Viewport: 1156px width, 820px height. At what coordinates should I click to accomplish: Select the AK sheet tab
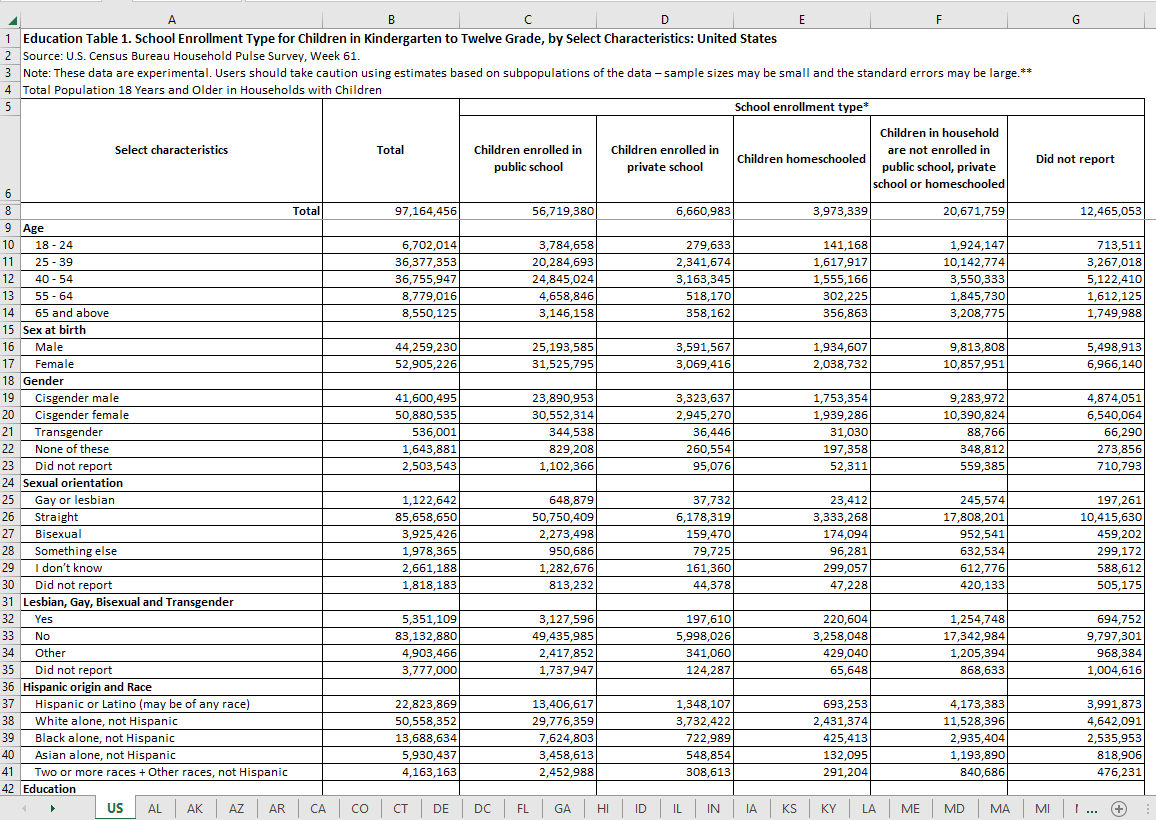tap(195, 808)
